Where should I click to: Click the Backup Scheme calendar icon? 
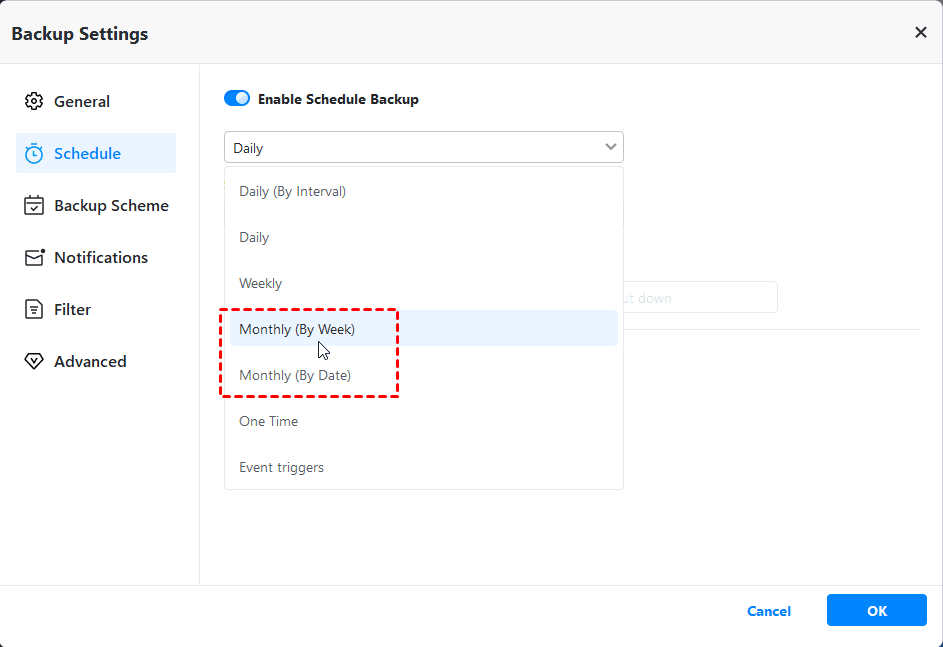[34, 206]
